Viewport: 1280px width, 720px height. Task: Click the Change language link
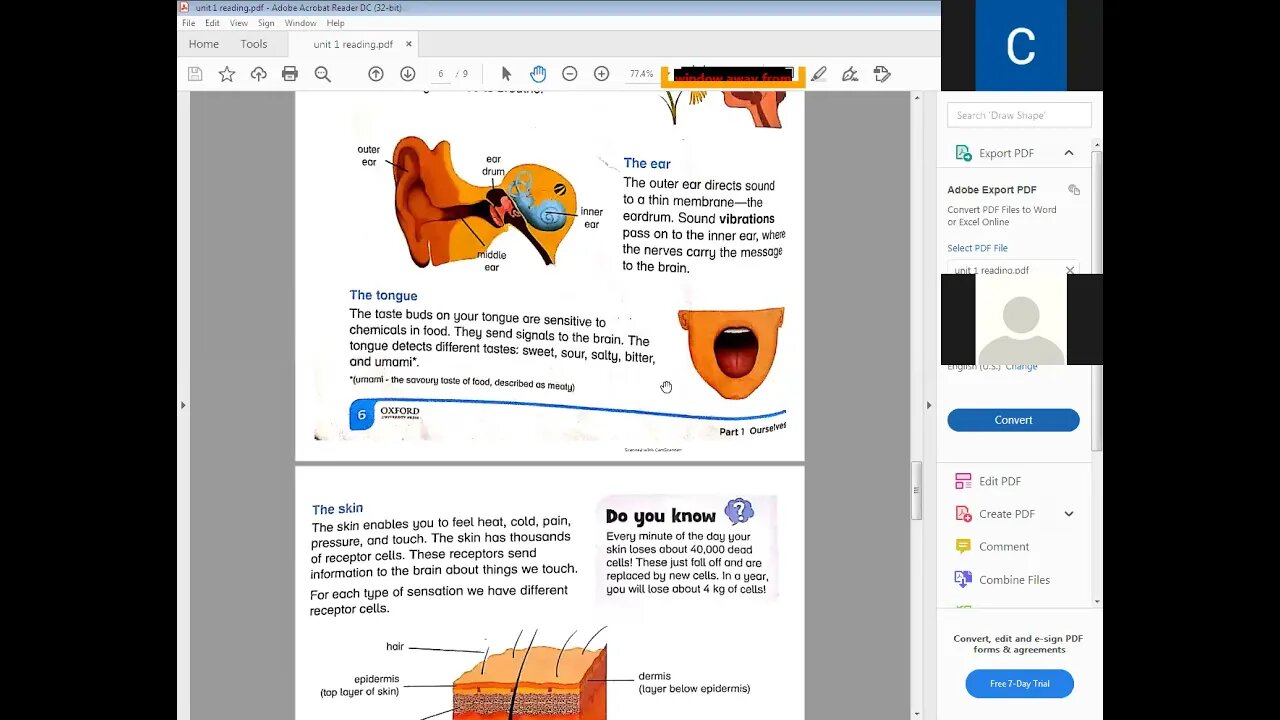coord(1021,367)
